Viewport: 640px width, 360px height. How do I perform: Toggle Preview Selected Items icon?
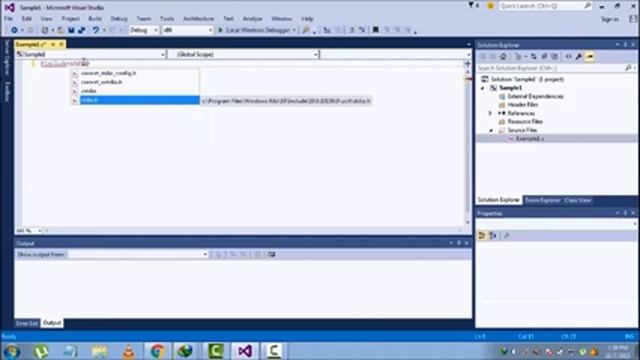click(x=590, y=57)
